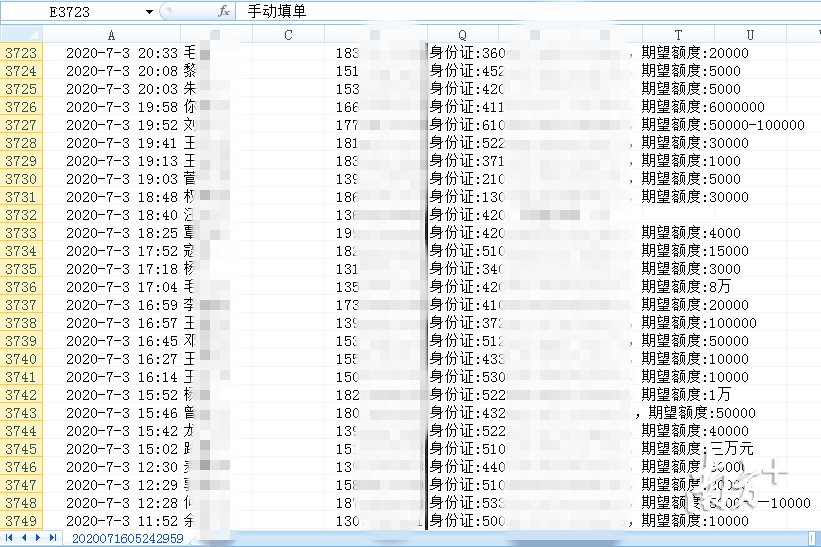Select column U header
The width and height of the screenshot is (821, 547).
[x=750, y=35]
